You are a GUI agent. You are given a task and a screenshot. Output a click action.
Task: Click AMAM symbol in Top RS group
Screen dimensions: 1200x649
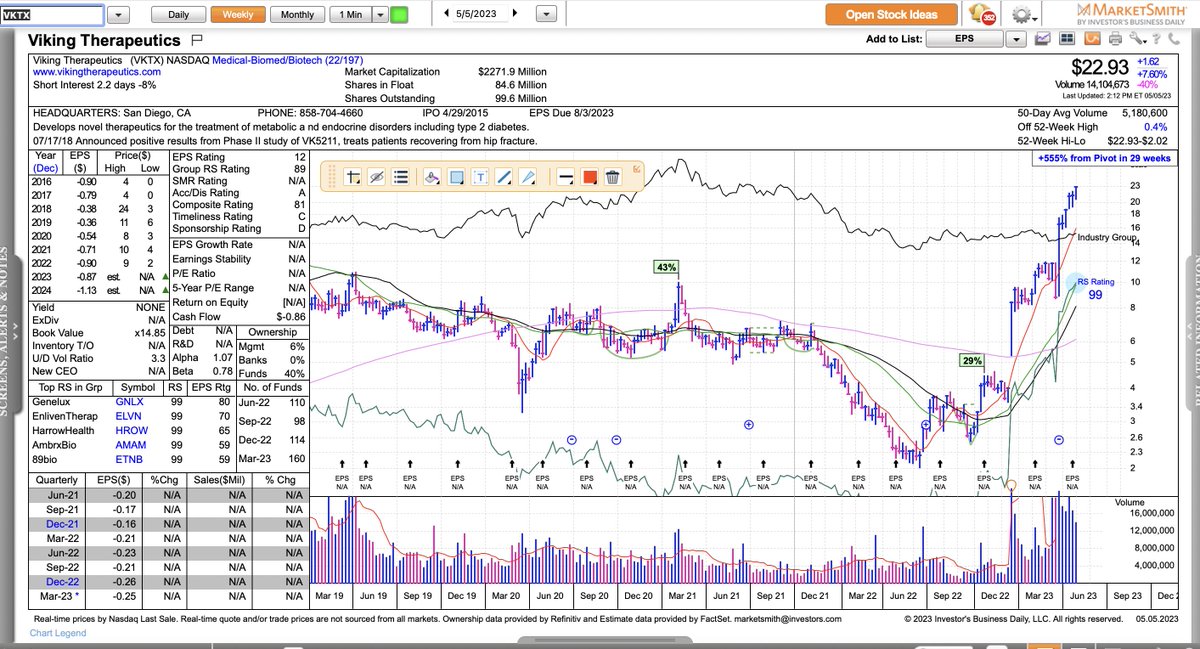[x=131, y=445]
